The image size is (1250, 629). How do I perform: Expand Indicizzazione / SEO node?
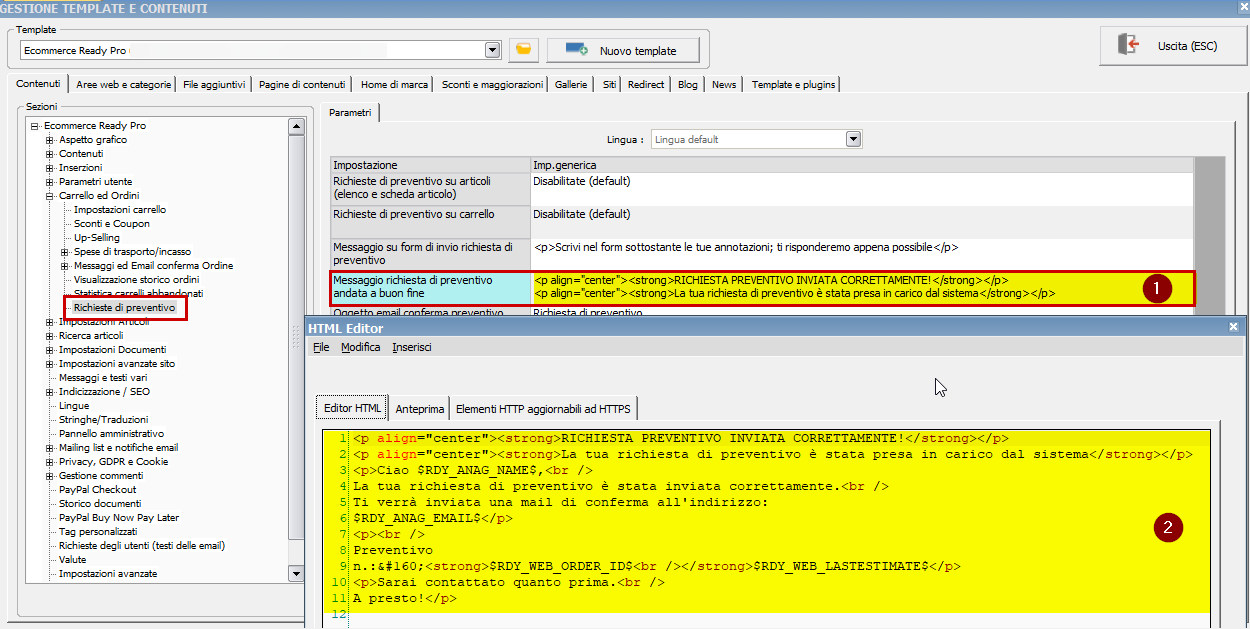[50, 392]
